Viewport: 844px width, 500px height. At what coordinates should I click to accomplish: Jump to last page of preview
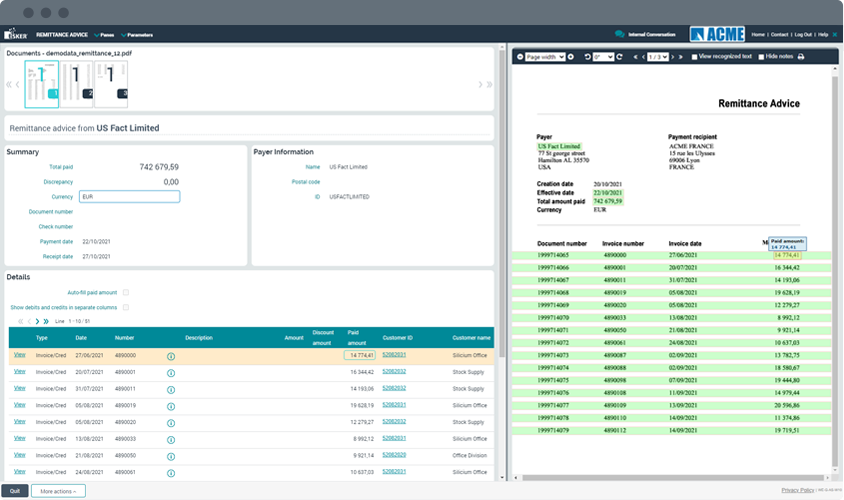click(680, 57)
